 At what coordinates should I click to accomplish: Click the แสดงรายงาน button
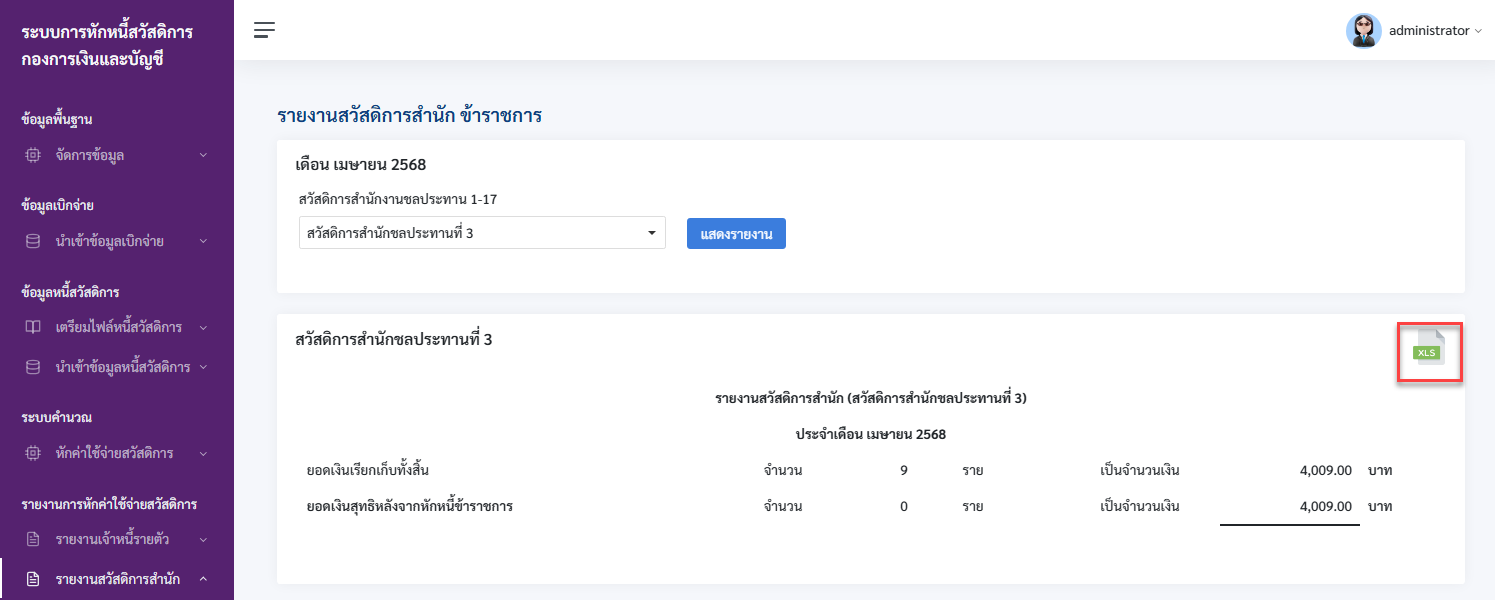(x=736, y=233)
